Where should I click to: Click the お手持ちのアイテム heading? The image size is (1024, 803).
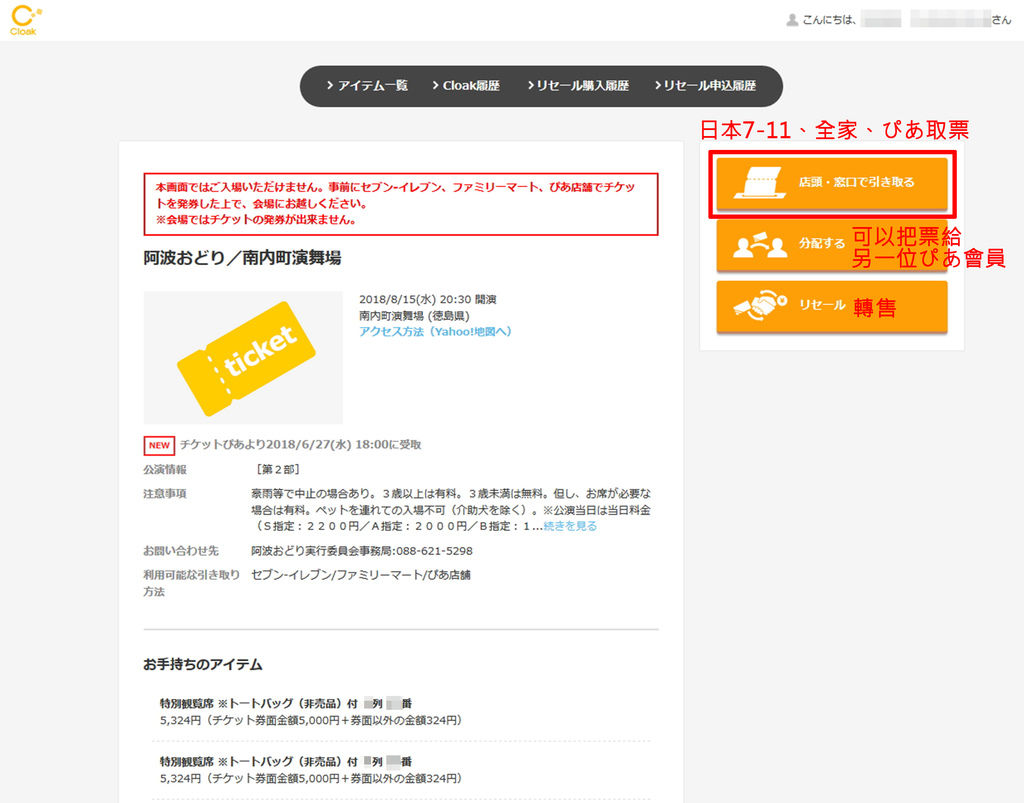pyautogui.click(x=203, y=665)
